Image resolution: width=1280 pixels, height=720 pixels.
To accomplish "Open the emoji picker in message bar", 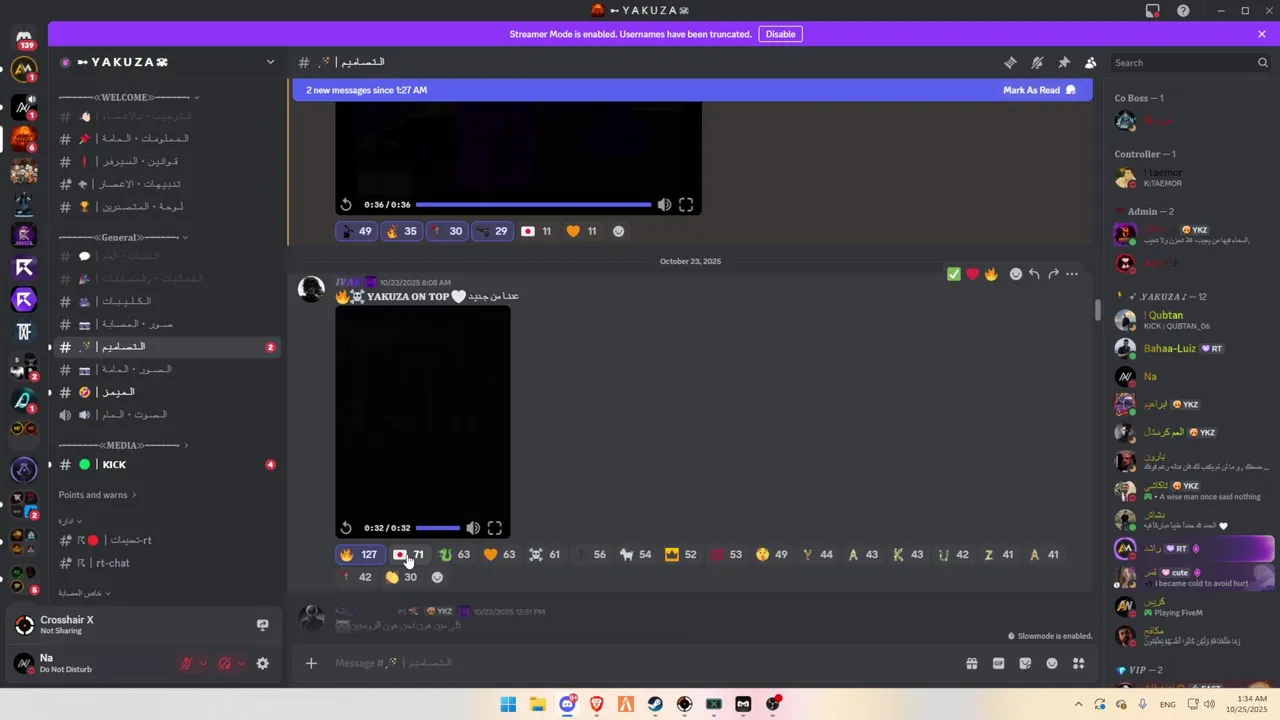I will (1052, 663).
